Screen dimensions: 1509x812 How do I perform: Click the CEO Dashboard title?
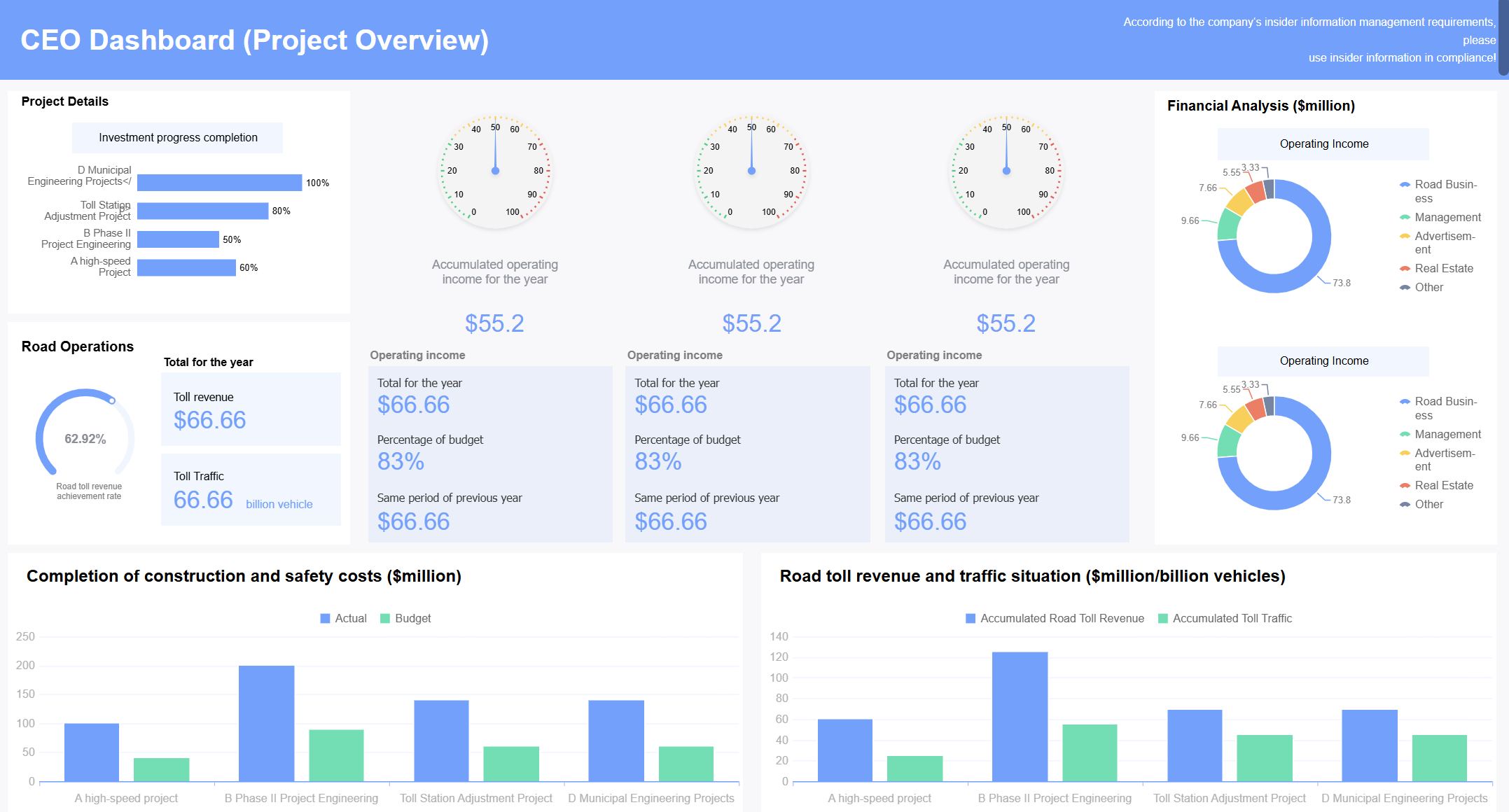coord(256,41)
